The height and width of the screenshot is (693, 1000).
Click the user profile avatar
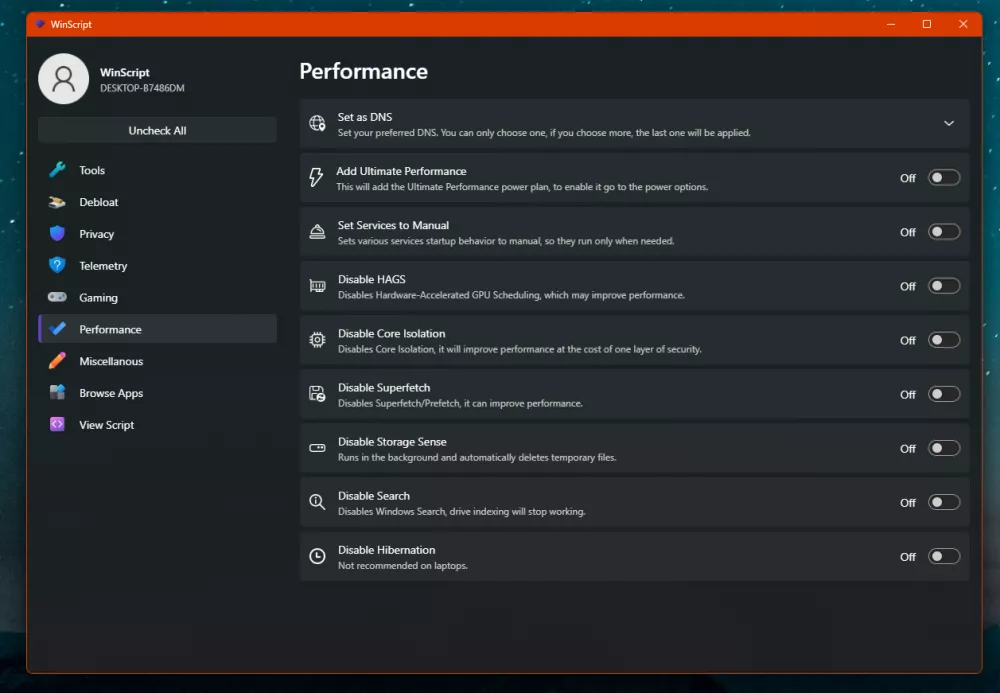pyautogui.click(x=63, y=79)
